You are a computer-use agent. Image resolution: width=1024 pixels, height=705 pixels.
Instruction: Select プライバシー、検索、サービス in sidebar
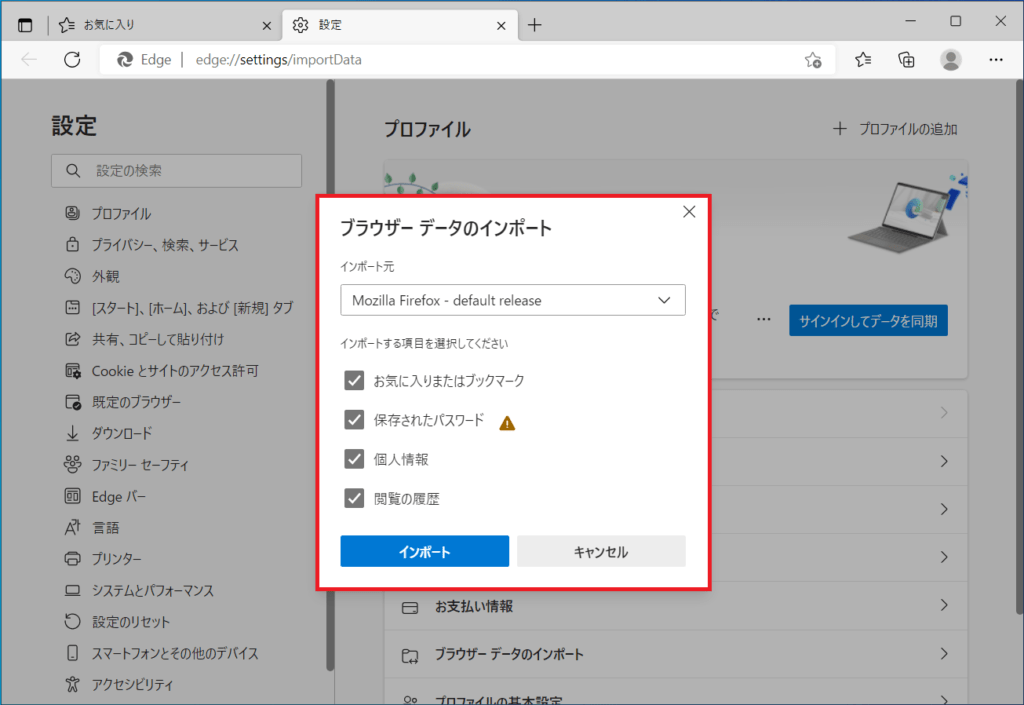[x=164, y=245]
